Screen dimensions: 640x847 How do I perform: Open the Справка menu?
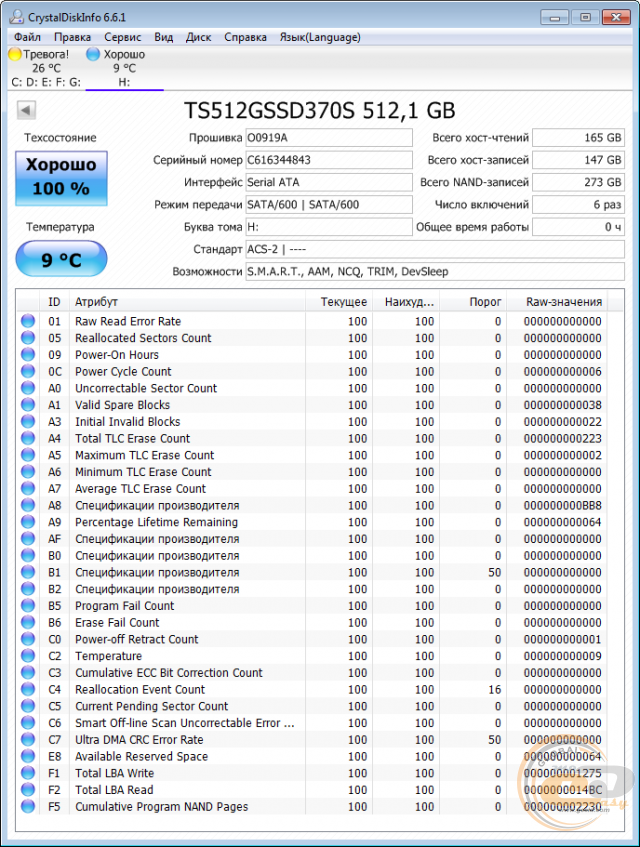[245, 37]
